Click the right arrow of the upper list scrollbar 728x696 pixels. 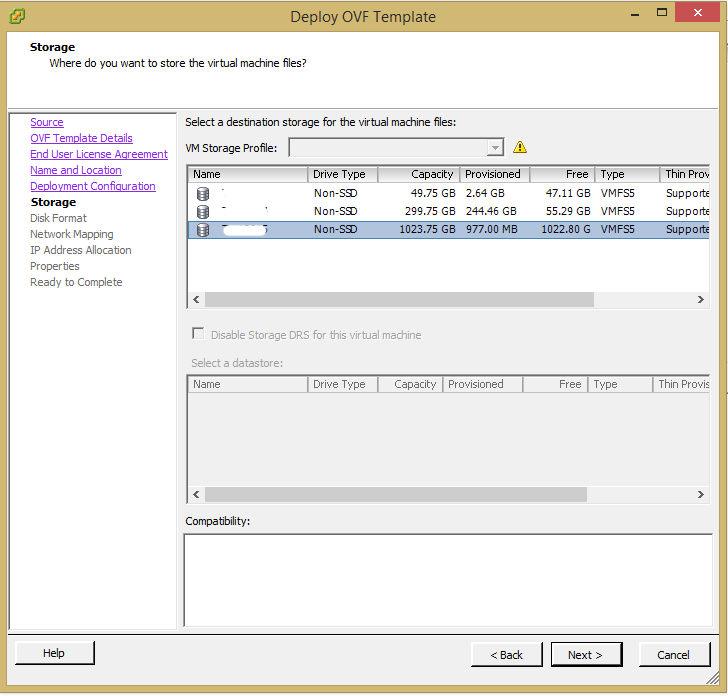[701, 299]
